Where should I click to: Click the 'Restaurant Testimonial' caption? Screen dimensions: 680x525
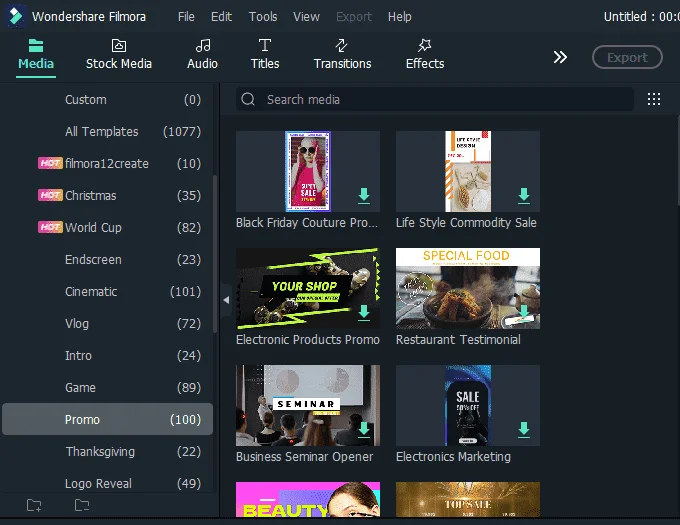pos(458,339)
